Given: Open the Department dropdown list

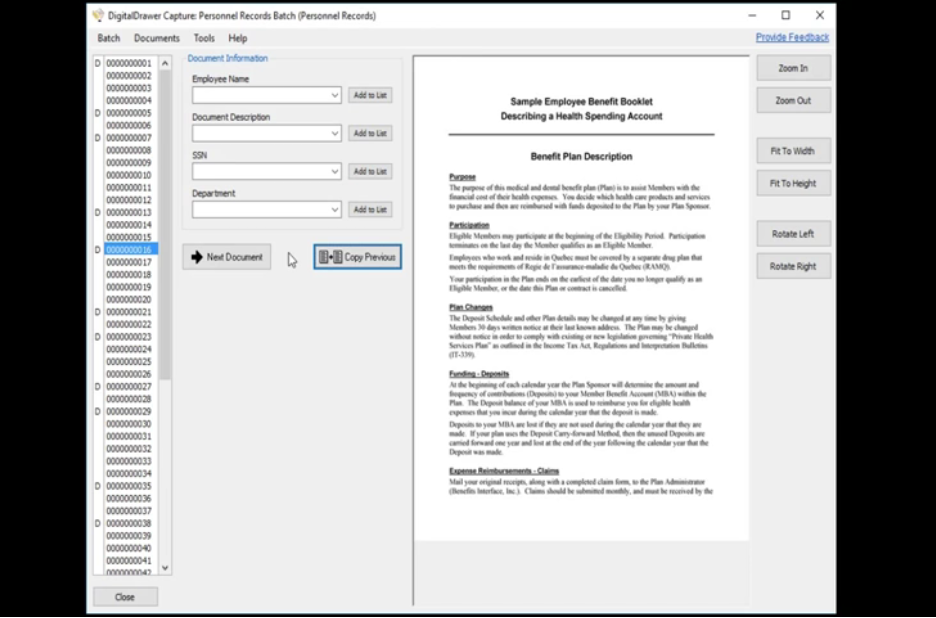Looking at the screenshot, I should [x=335, y=210].
